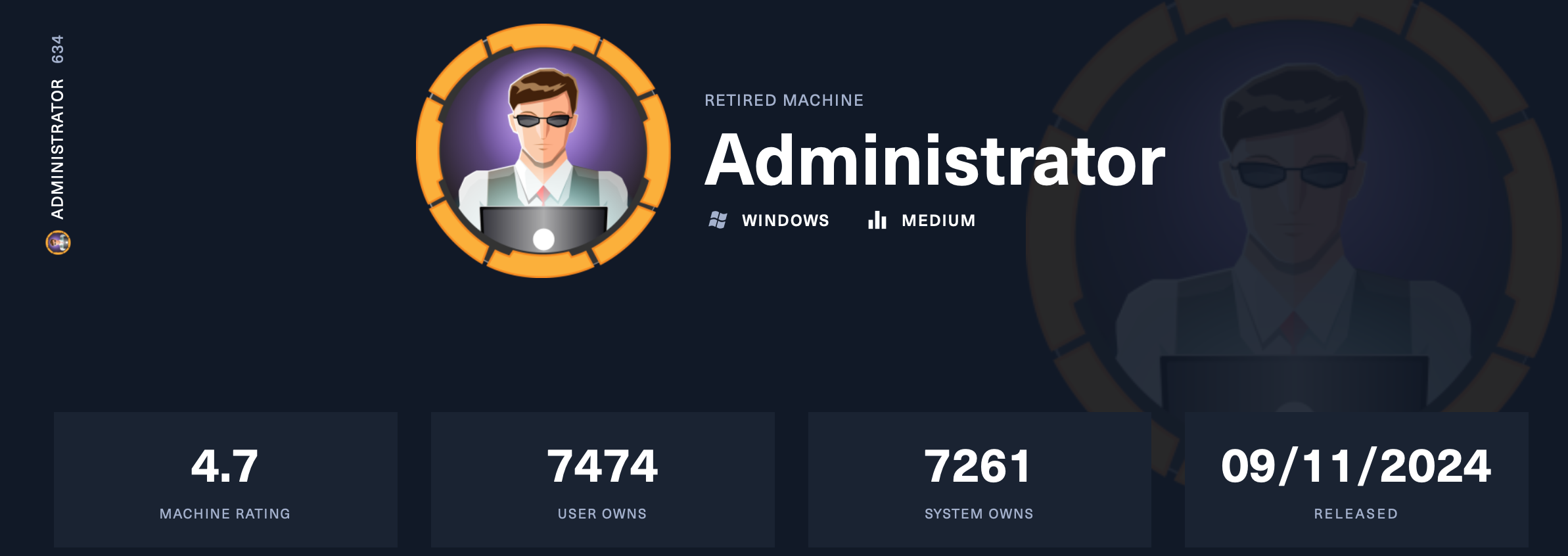Click the Administrator machine title
Viewport: 1568px width, 556px height.
pyautogui.click(x=935, y=160)
